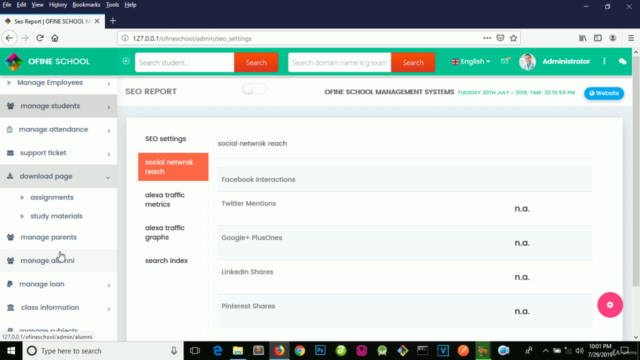This screenshot has height=360, width=640.
Task: Expand the manage attendance chevron
Action: tap(109, 131)
